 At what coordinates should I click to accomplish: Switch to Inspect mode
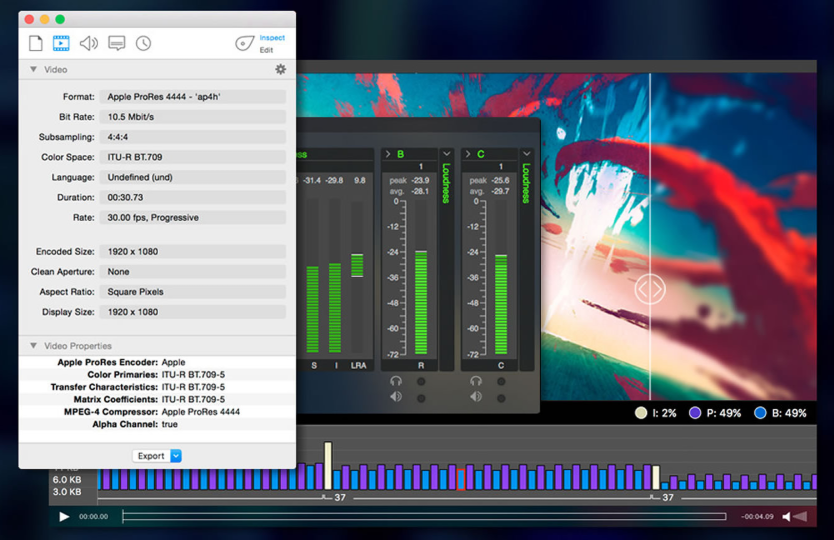[x=272, y=38]
